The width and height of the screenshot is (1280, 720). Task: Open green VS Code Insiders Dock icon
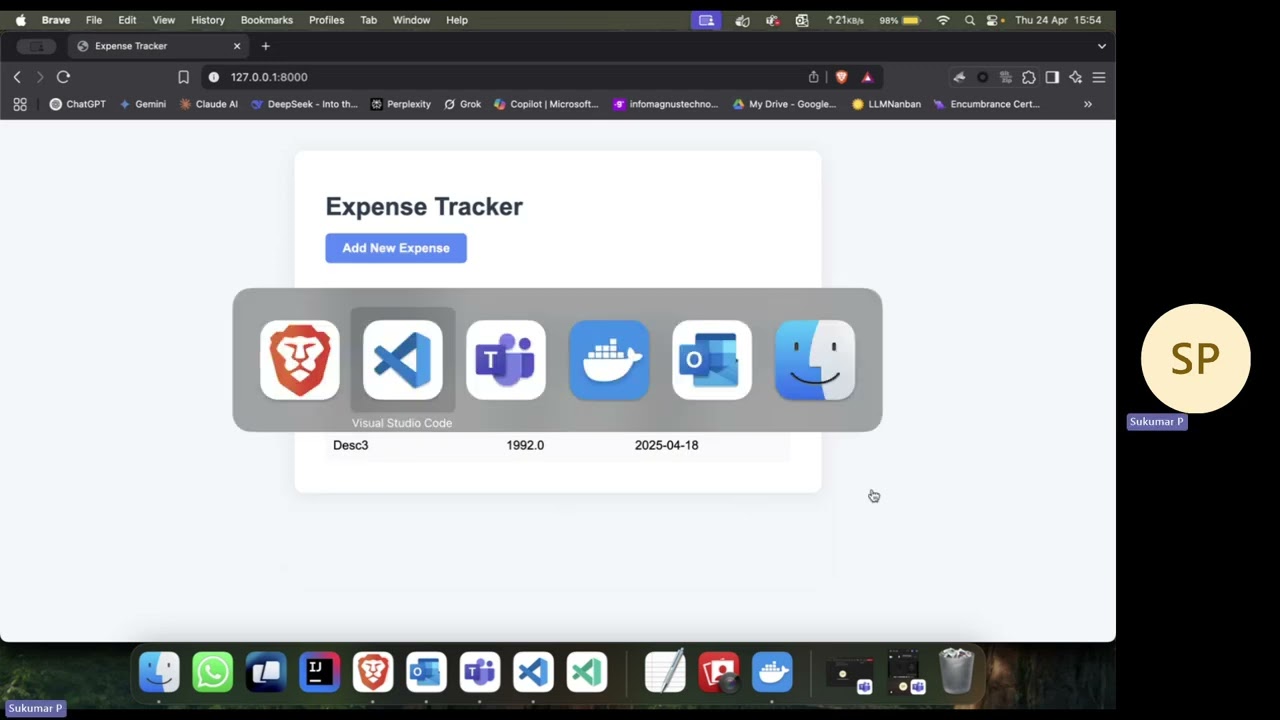click(587, 672)
